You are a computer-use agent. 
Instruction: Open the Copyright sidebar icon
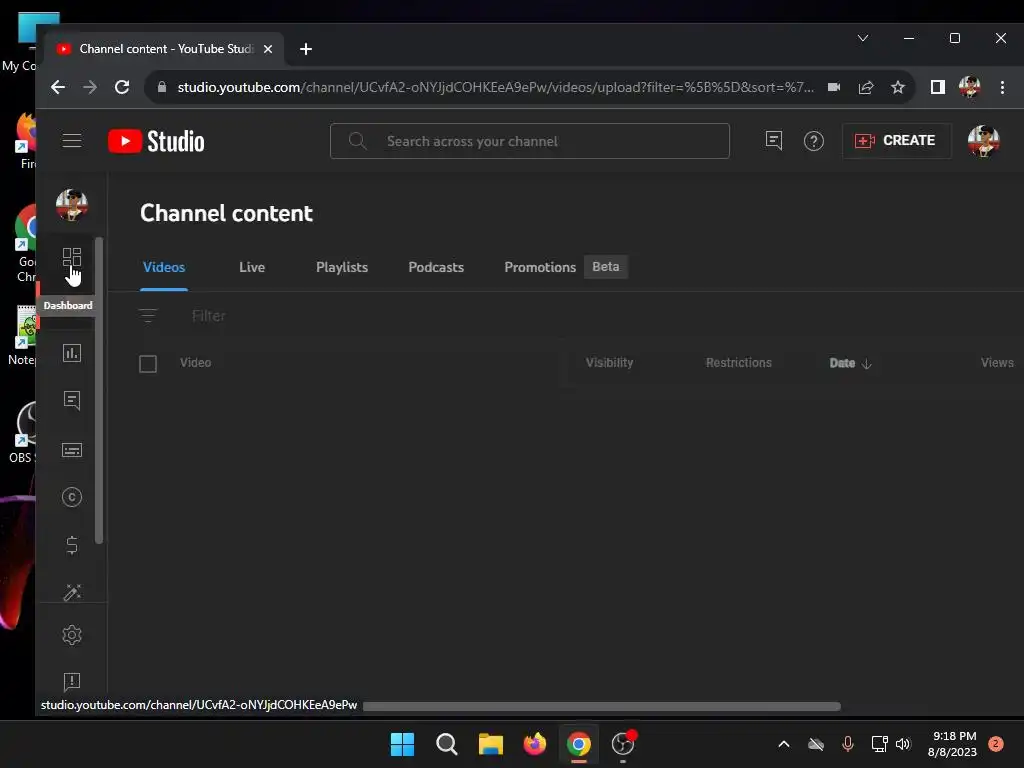point(72,497)
